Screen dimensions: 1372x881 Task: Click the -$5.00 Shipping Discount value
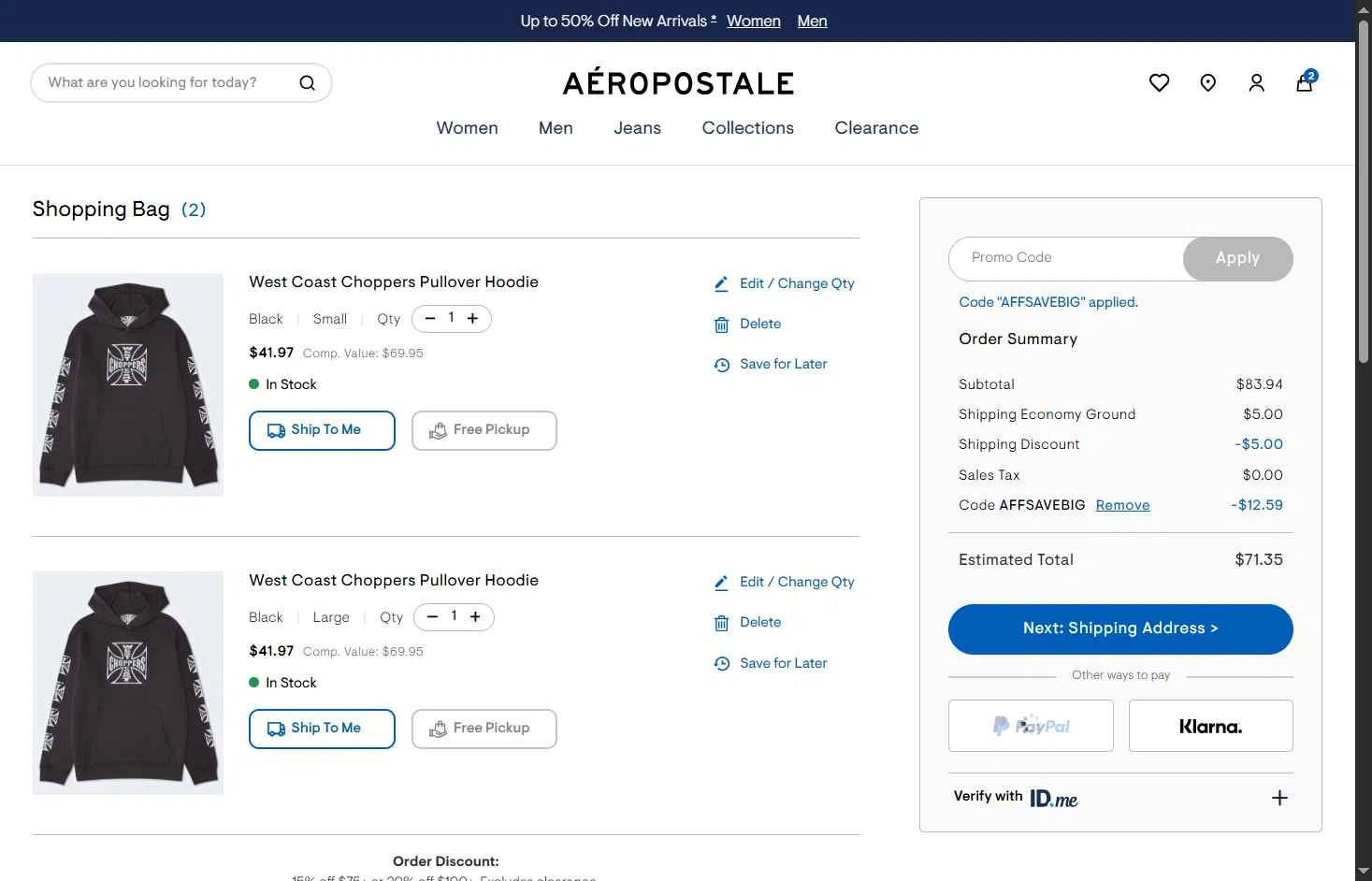(x=1259, y=444)
